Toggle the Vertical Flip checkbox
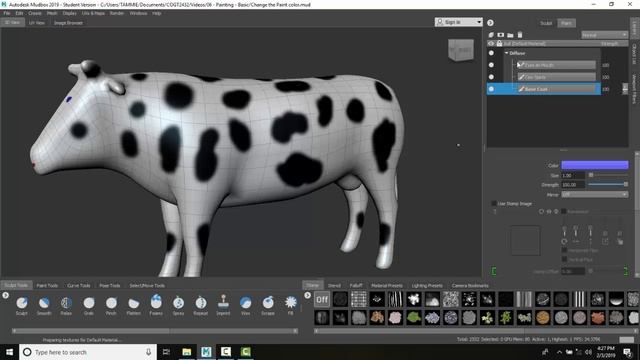This screenshot has height=360, width=640. click(564, 259)
